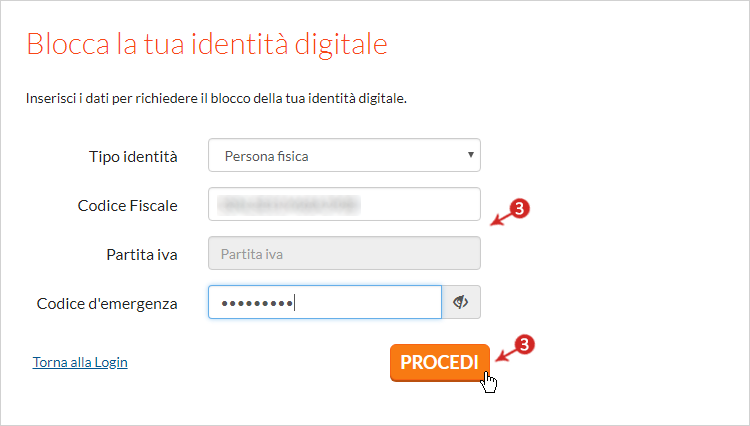Click the heading Blocca la tua identità digitale
Viewport: 750px width, 426px height.
[207, 44]
